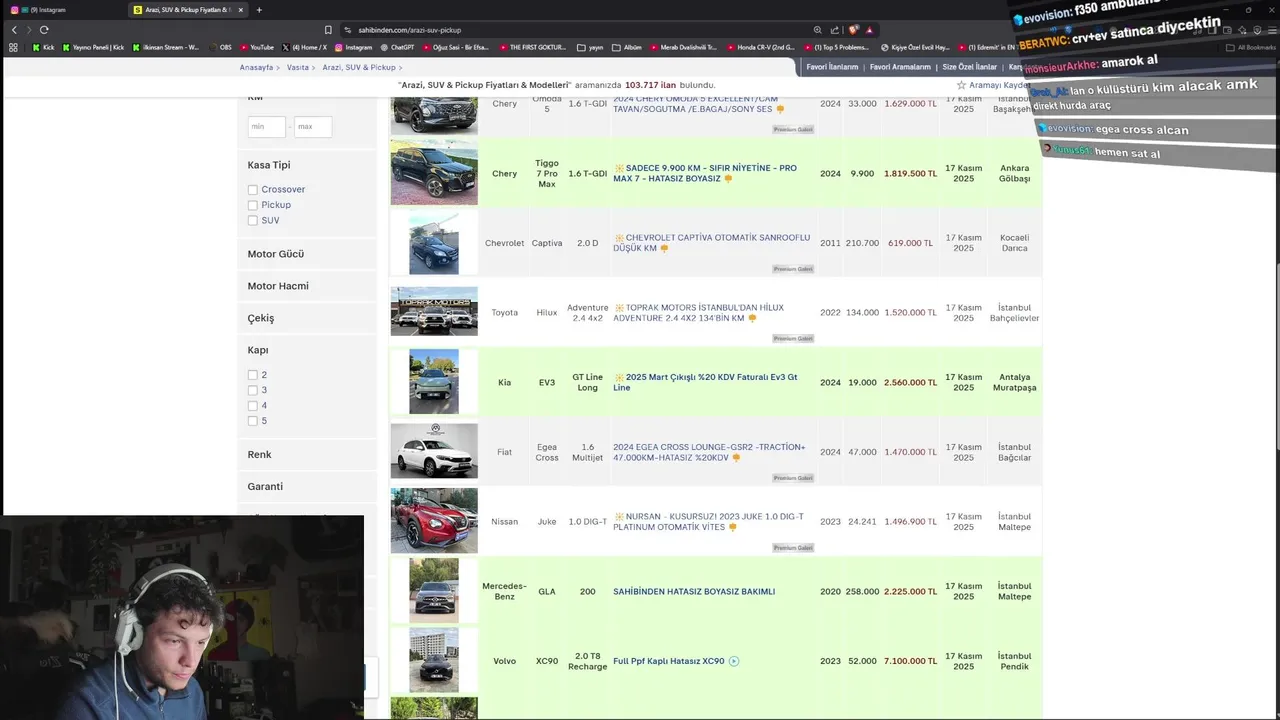
Task: Open the Chevrolet Captiva Otomatik Sanrooflu listing
Action: pos(711,243)
